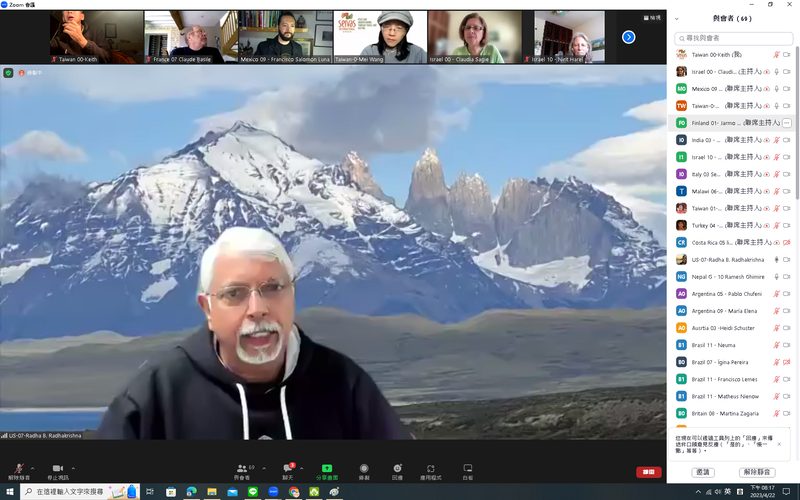Open the Reactions icon in the toolbar
The width and height of the screenshot is (800, 500).
[397, 468]
